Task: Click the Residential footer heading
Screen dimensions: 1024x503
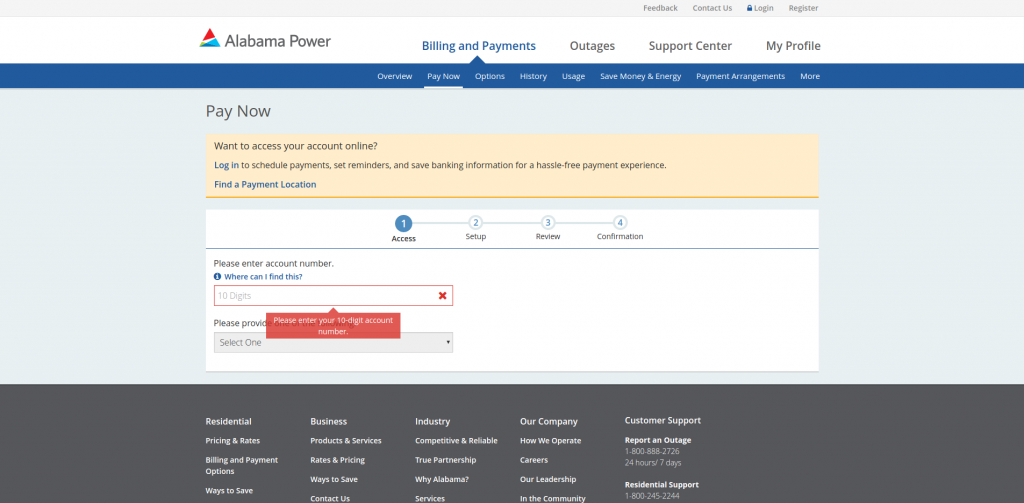Action: pyautogui.click(x=229, y=421)
